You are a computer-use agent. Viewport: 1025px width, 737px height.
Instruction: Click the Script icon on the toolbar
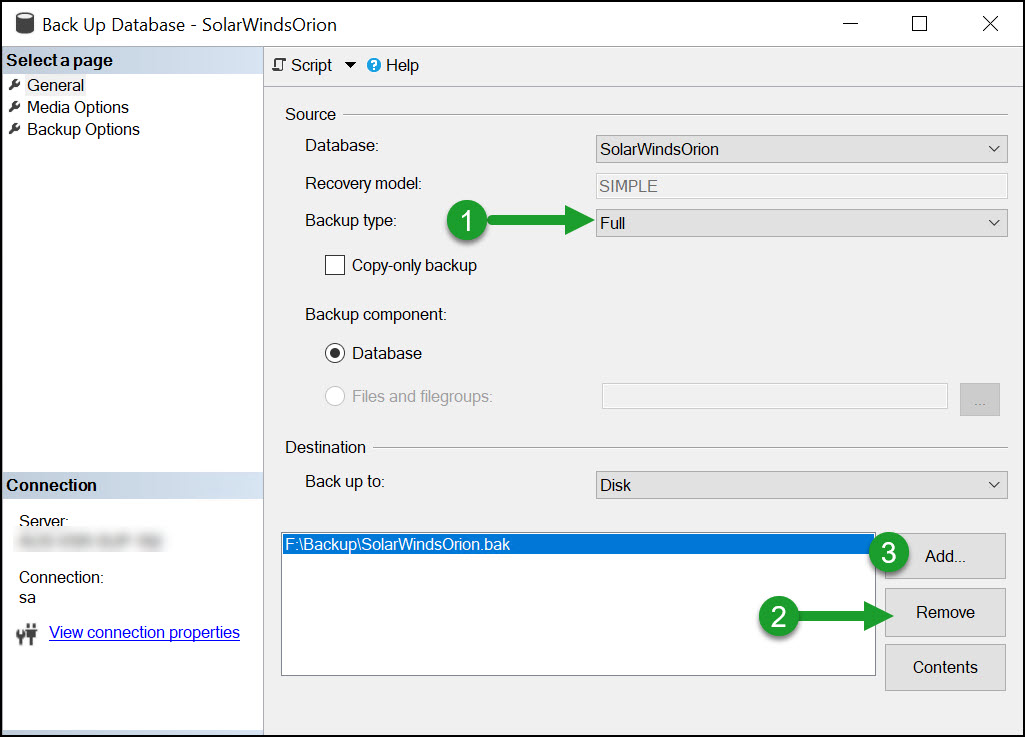pyautogui.click(x=278, y=65)
